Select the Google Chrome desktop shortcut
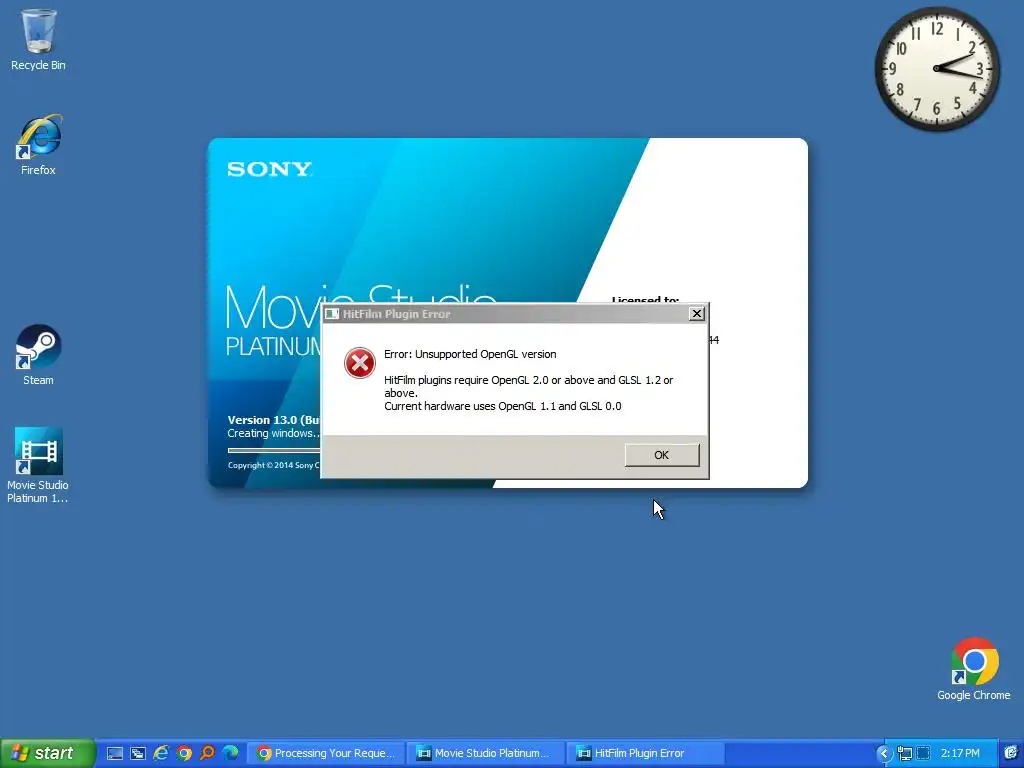Viewport: 1024px width, 768px height. [x=974, y=669]
